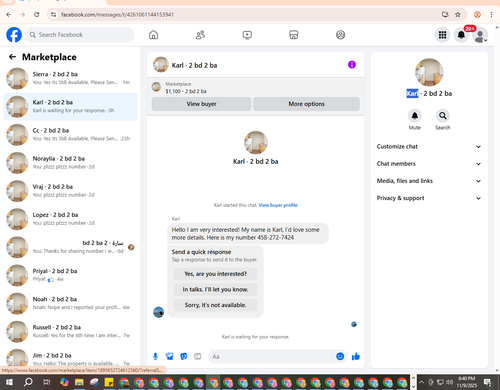Search in conversation with the magnifier icon
This screenshot has height=390, width=500.
point(443,116)
